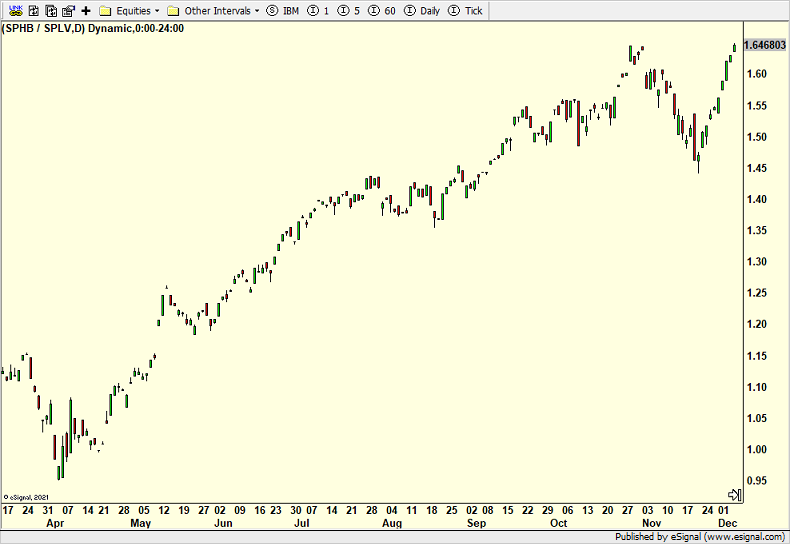Click the Equities folder icon
The height and width of the screenshot is (544, 790).
[x=106, y=10]
